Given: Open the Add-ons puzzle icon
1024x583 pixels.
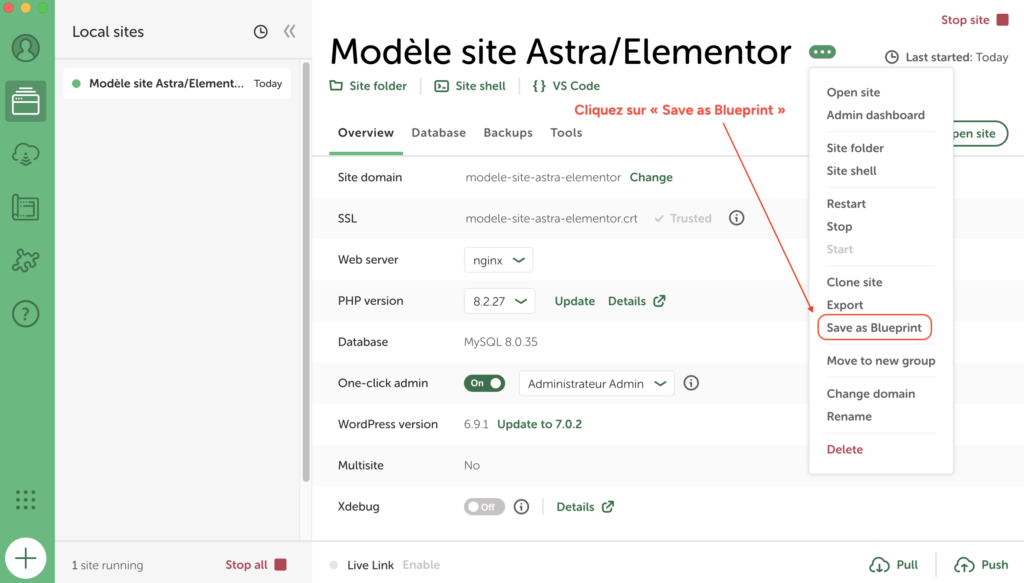Looking at the screenshot, I should pos(25,260).
